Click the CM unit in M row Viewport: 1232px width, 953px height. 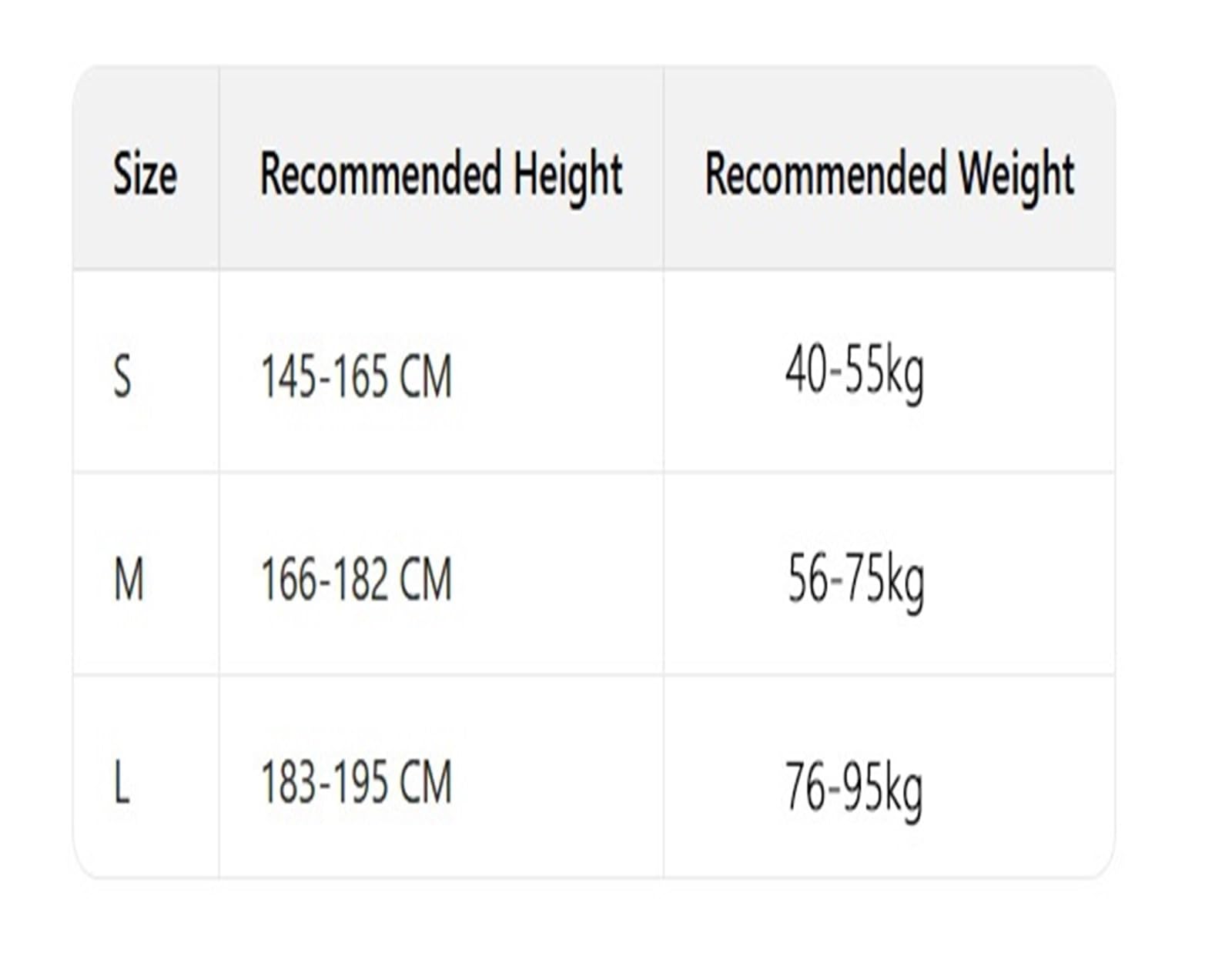click(x=426, y=580)
